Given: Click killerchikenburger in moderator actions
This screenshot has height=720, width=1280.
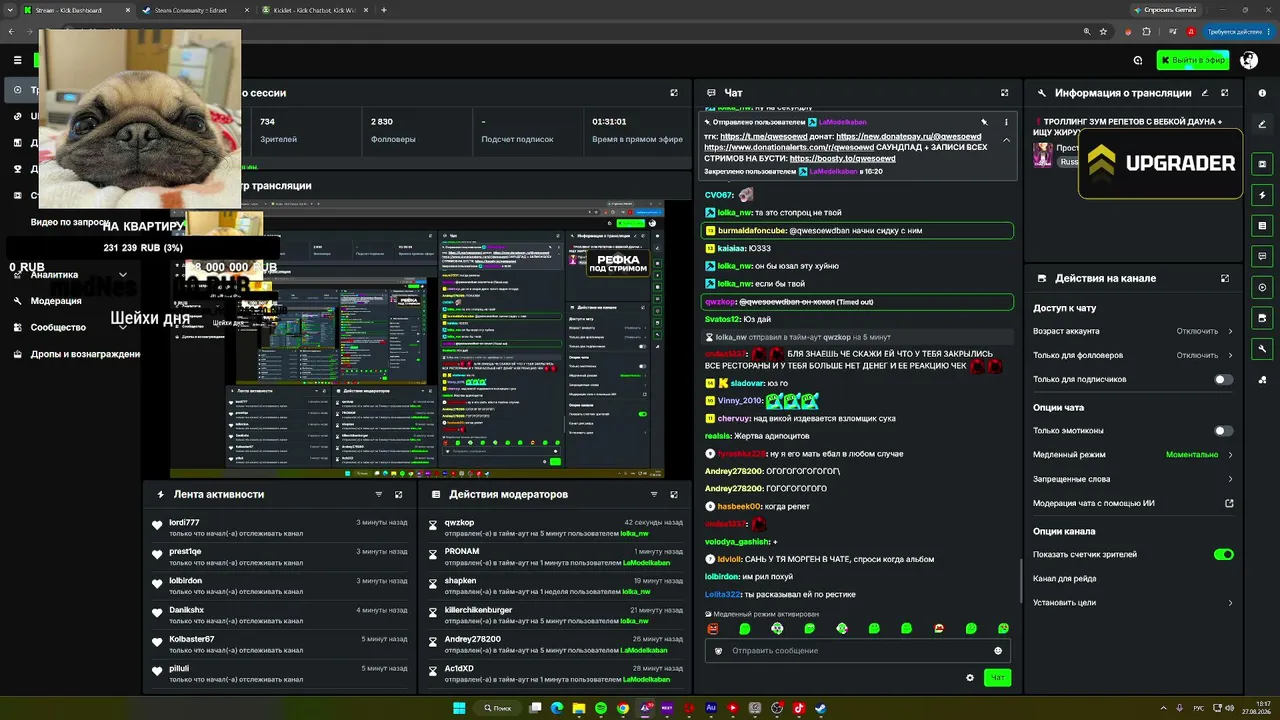Looking at the screenshot, I should coord(478,610).
